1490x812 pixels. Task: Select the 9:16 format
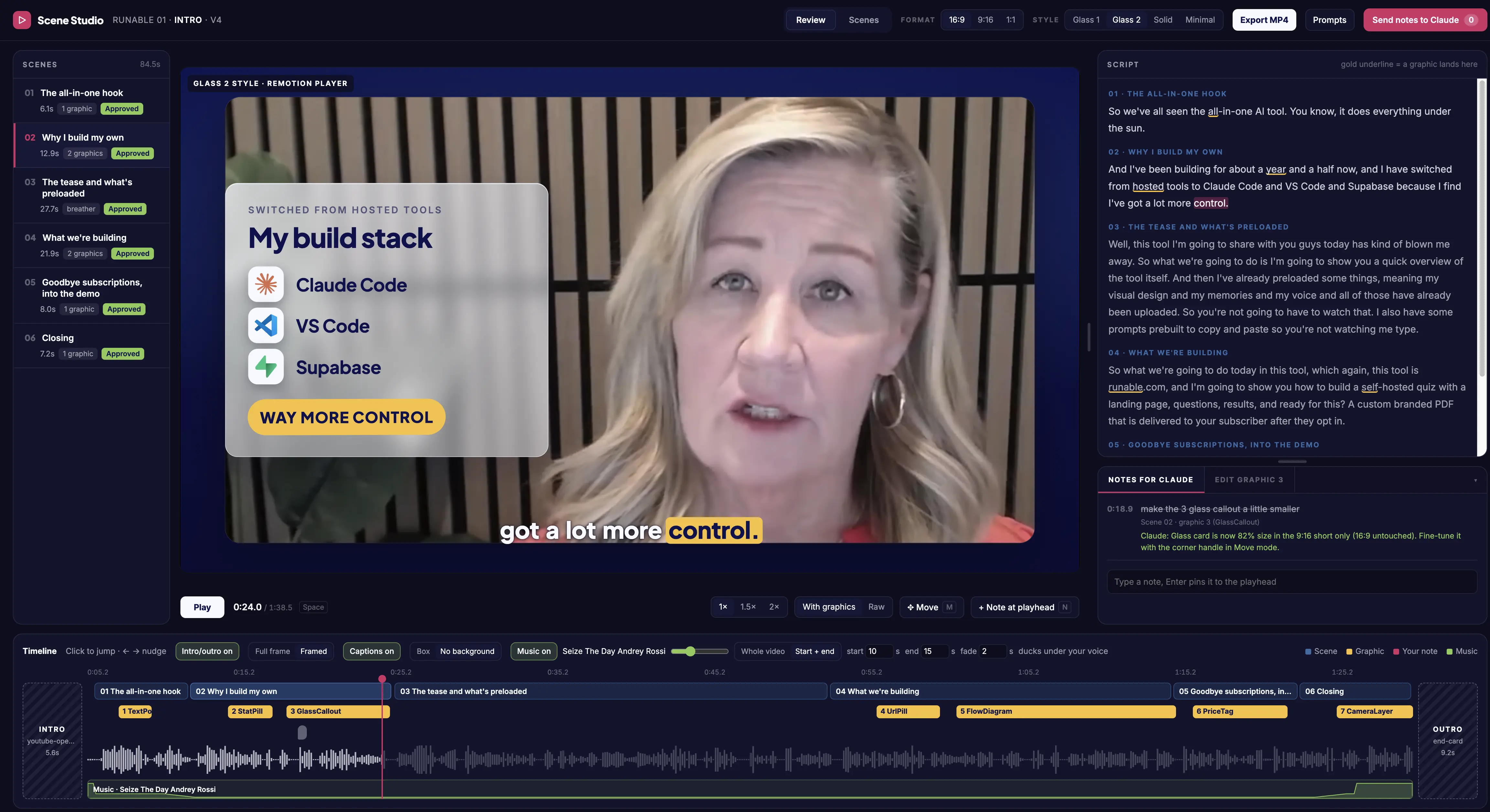pos(985,20)
